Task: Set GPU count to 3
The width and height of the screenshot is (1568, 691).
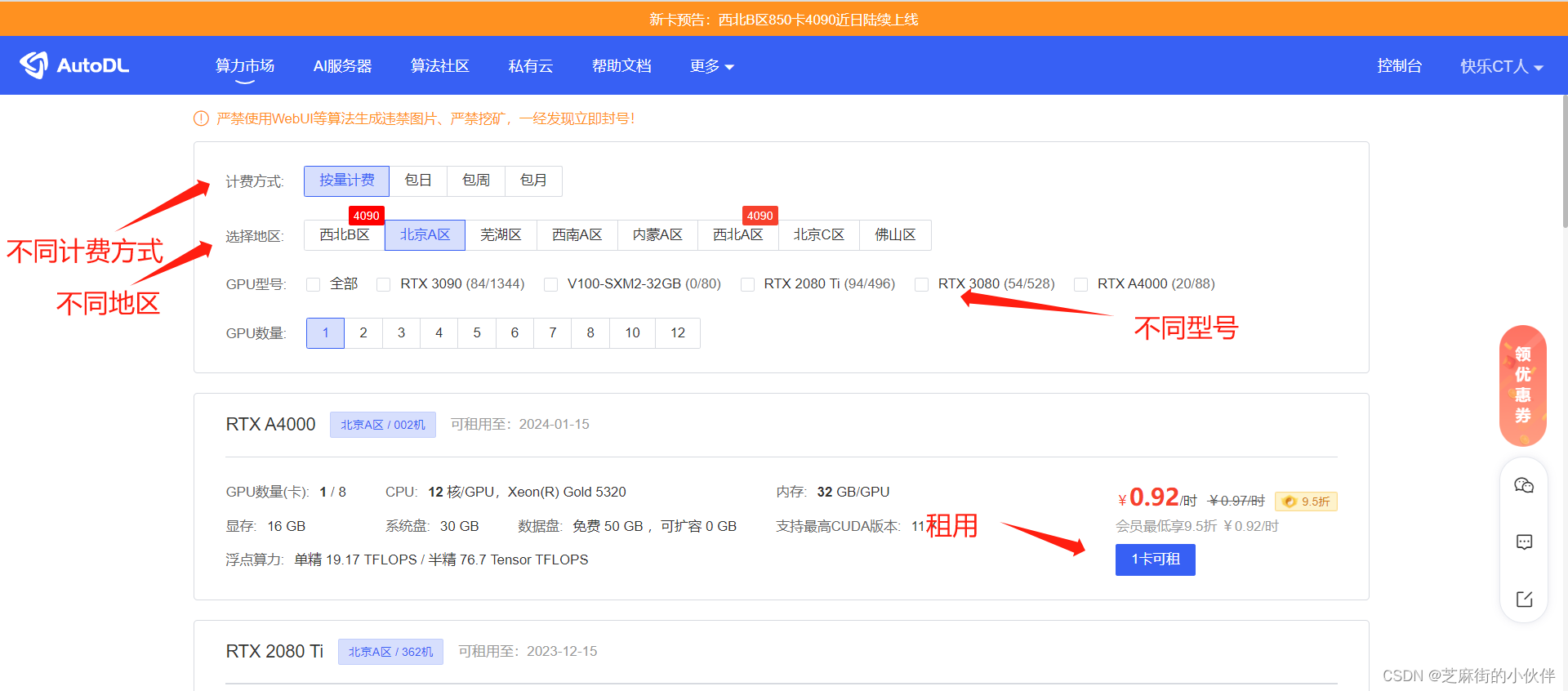Action: click(401, 333)
